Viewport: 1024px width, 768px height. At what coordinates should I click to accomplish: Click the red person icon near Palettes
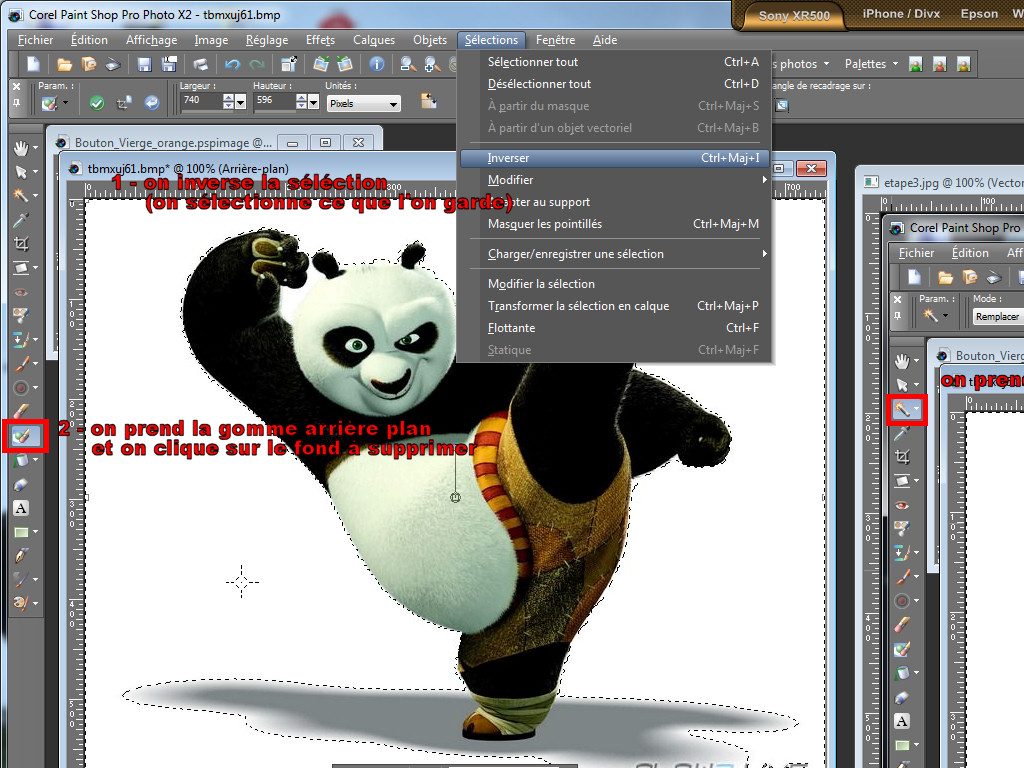coord(940,64)
